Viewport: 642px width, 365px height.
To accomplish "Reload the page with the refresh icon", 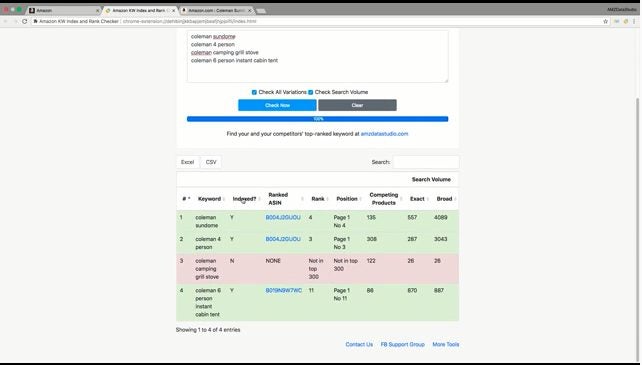I will click(25, 21).
